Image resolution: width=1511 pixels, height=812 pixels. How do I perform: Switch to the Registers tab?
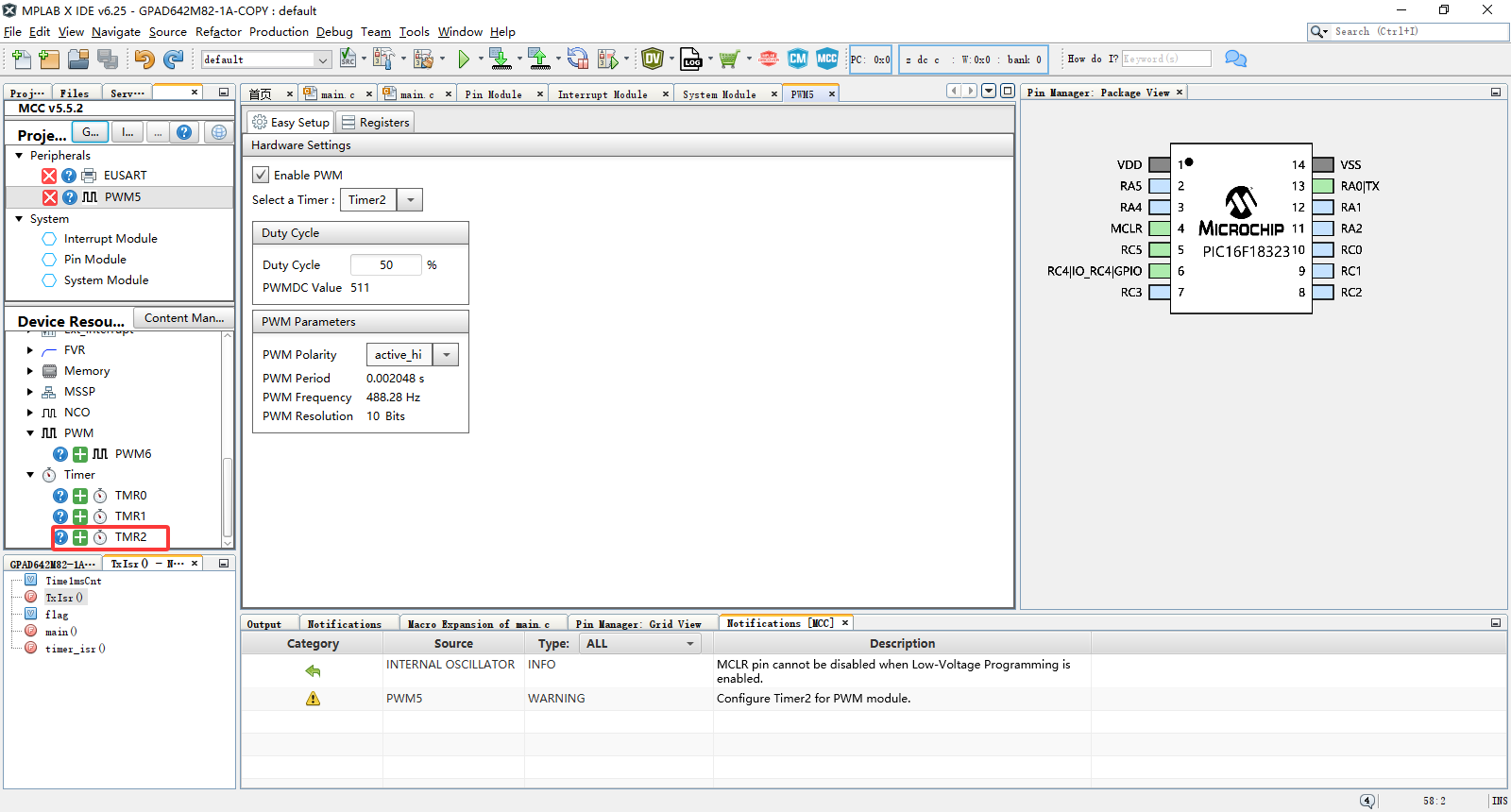pyautogui.click(x=375, y=123)
